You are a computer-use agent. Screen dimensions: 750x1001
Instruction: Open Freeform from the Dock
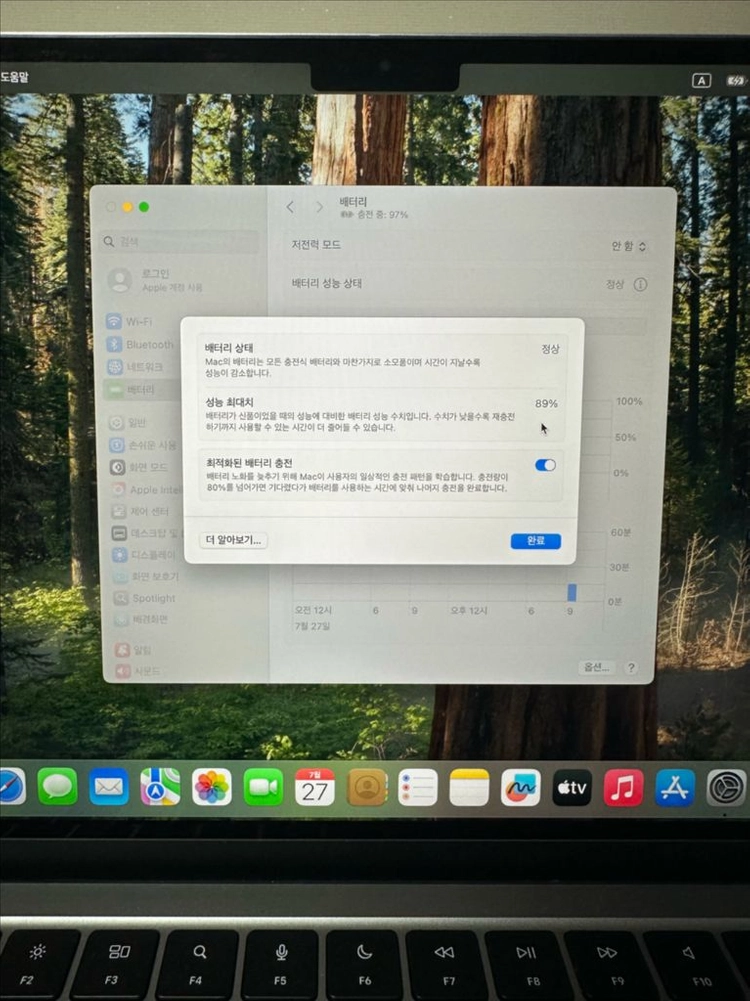point(521,787)
